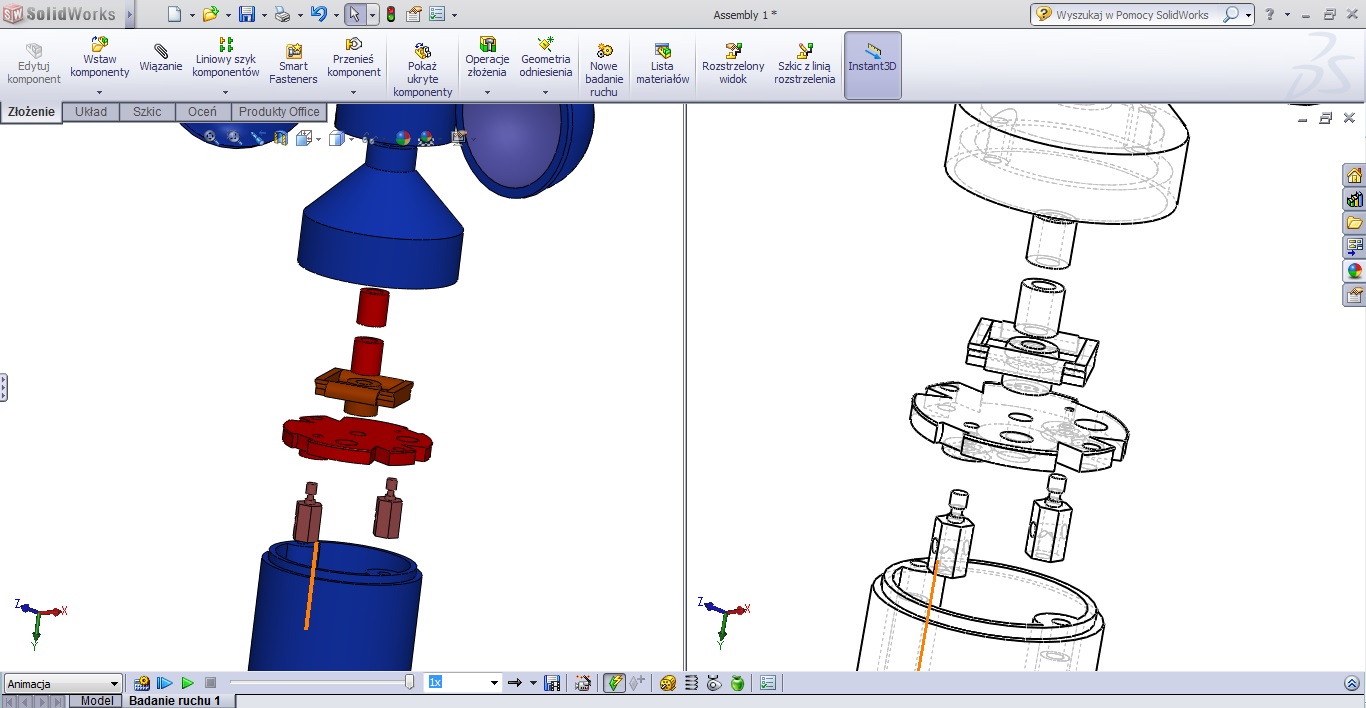1366x708 pixels.
Task: Activate the Rozstrzelony widok (exploded view) tool
Action: (733, 60)
